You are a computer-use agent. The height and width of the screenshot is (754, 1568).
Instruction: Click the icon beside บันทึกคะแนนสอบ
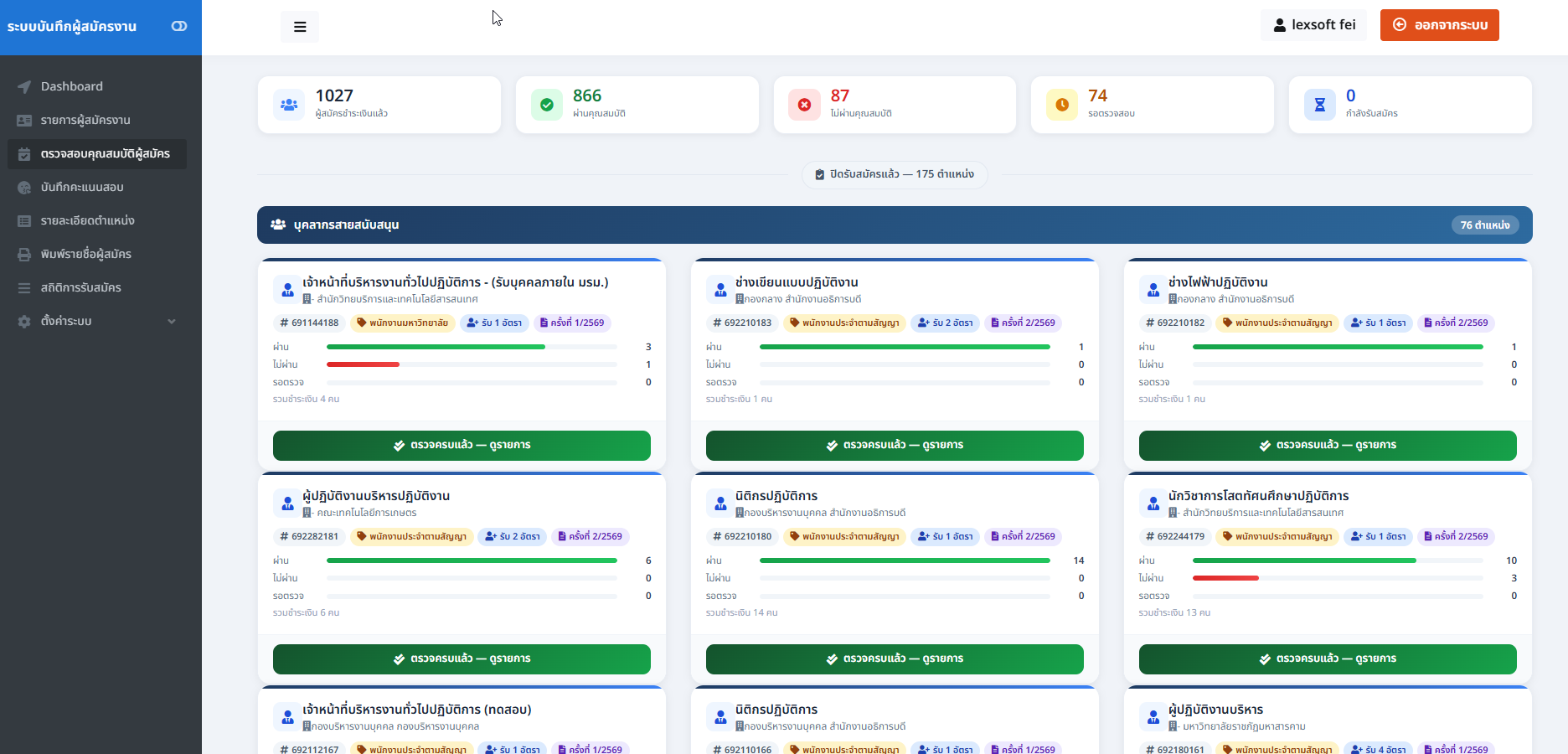pyautogui.click(x=24, y=187)
